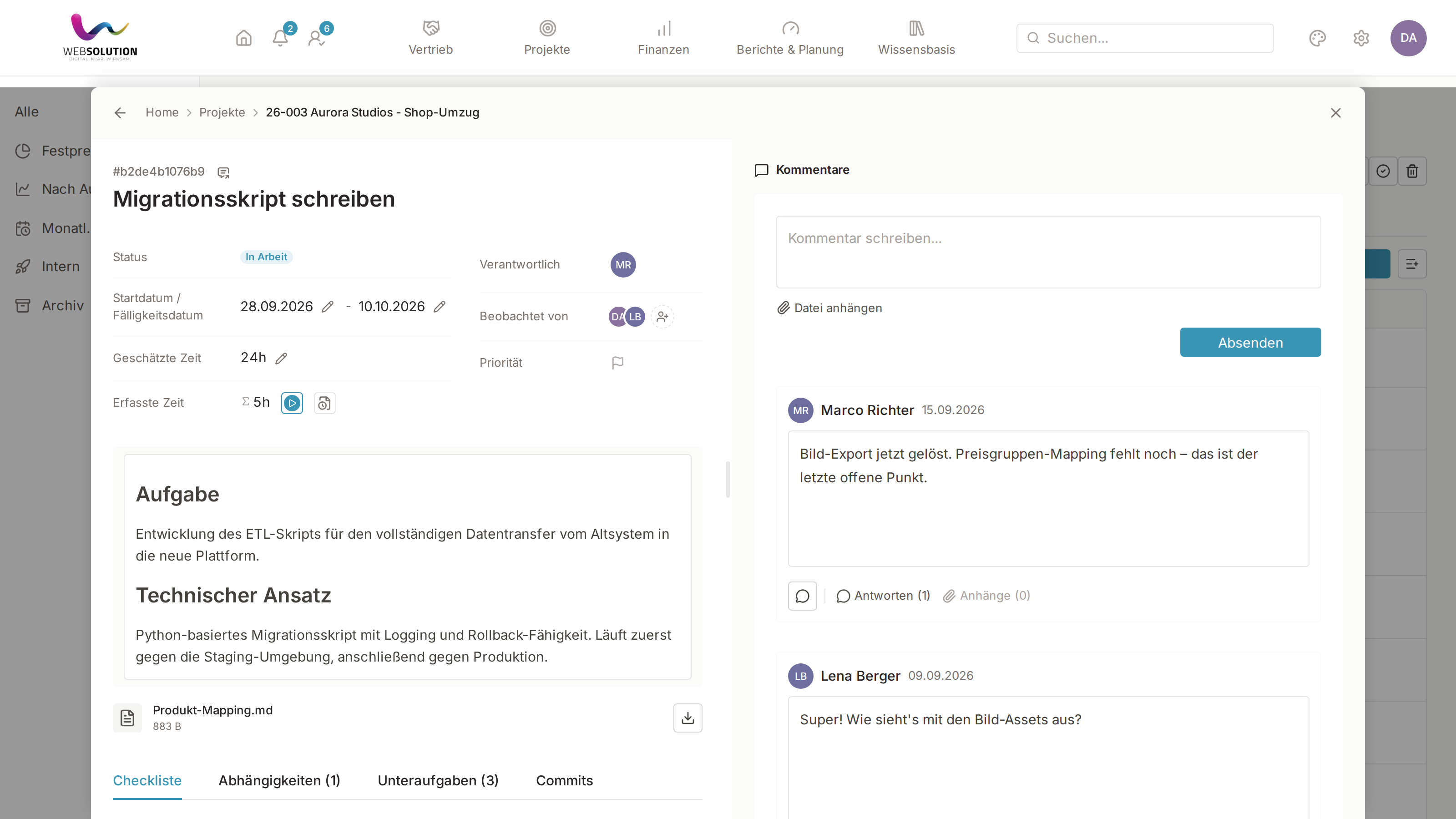
Task: Start the time tracking timer
Action: 292,403
